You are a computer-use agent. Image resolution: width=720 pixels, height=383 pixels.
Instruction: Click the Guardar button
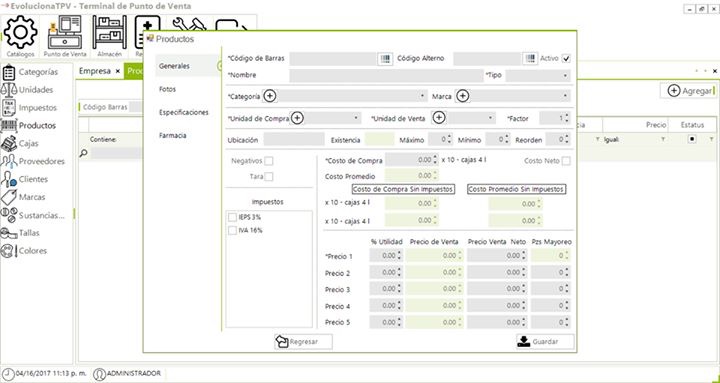point(545,342)
